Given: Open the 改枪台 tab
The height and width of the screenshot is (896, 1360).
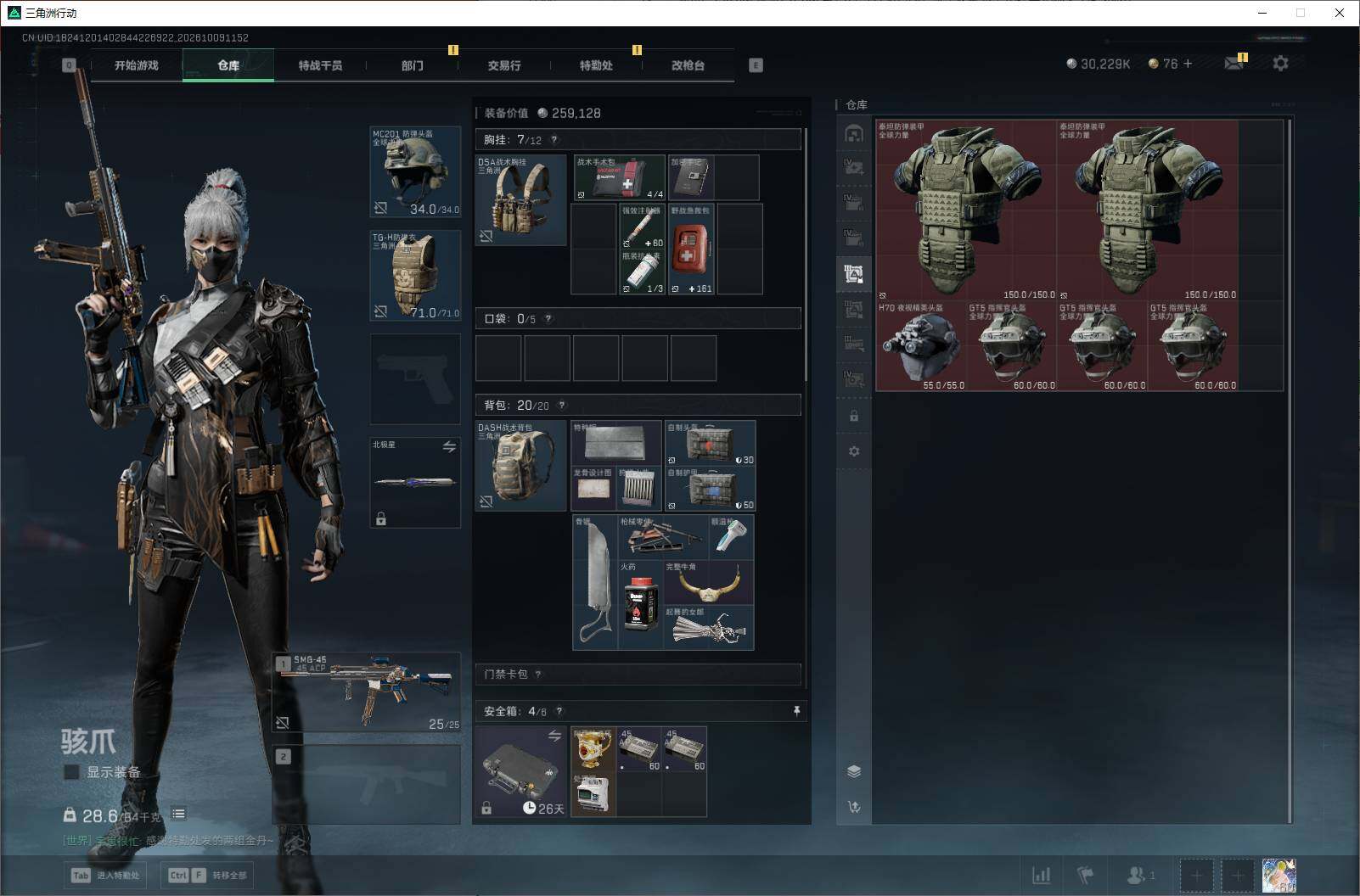Looking at the screenshot, I should pyautogui.click(x=688, y=65).
